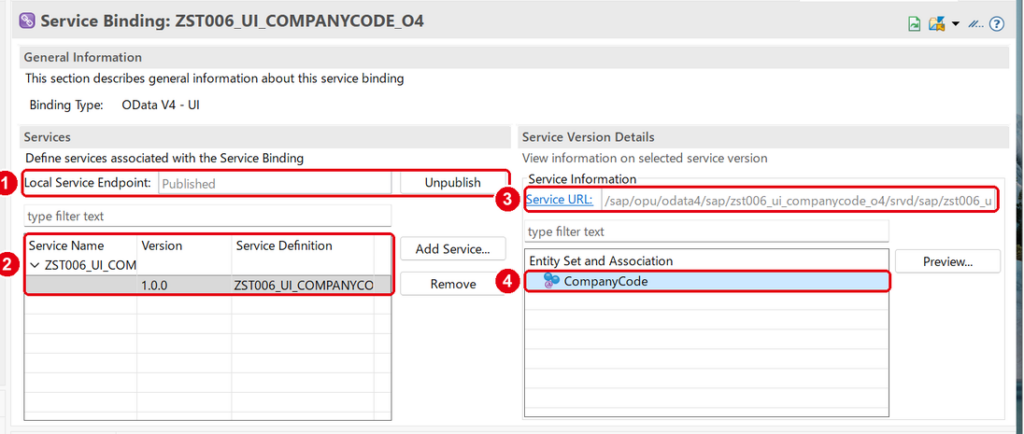Select the CompanyCode entity set row
Viewport: 1024px width, 434px height.
point(707,281)
